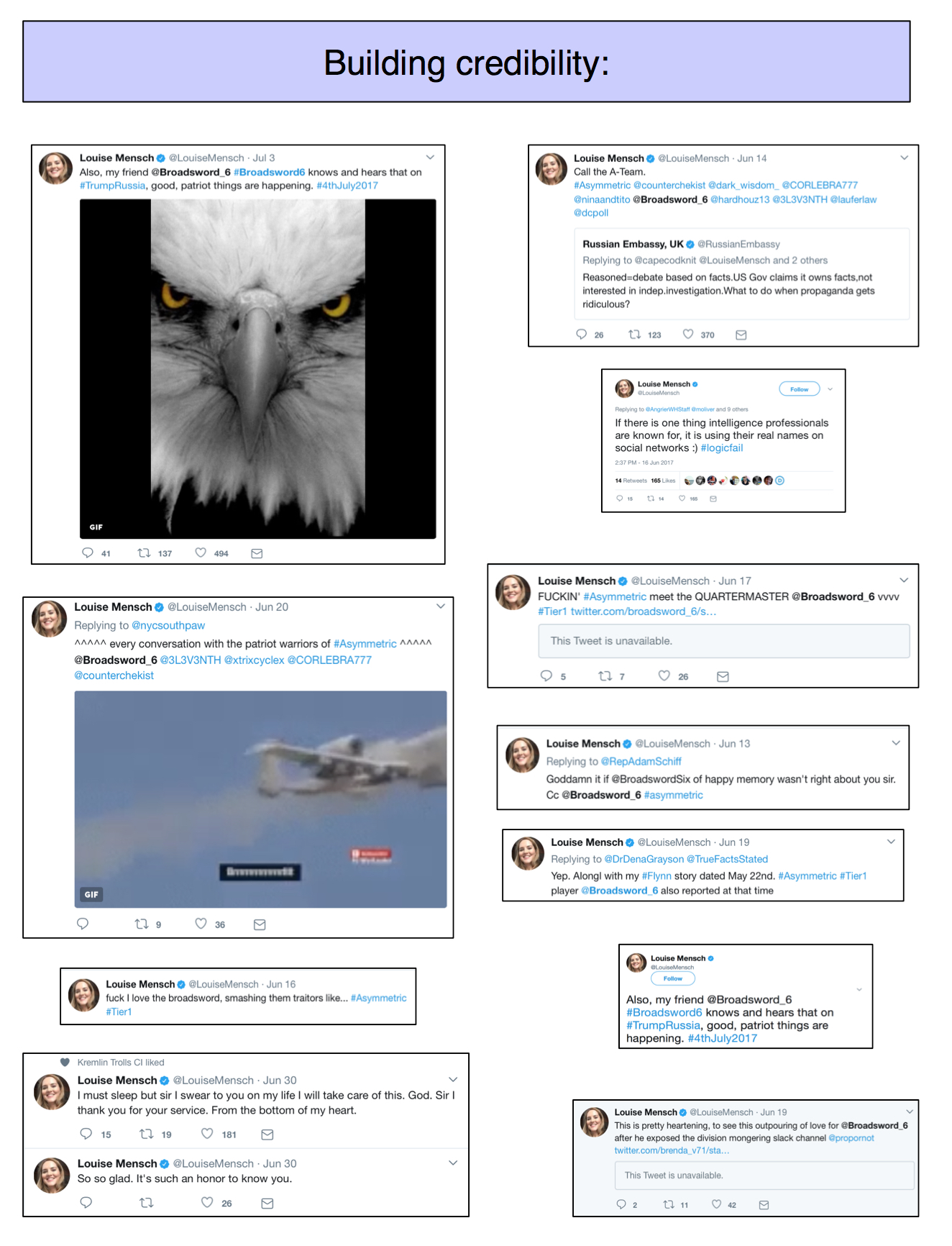Open the #TrumpRussia hashtag in Jul 3 tweet
This screenshot has width=952, height=1246.
(113, 186)
